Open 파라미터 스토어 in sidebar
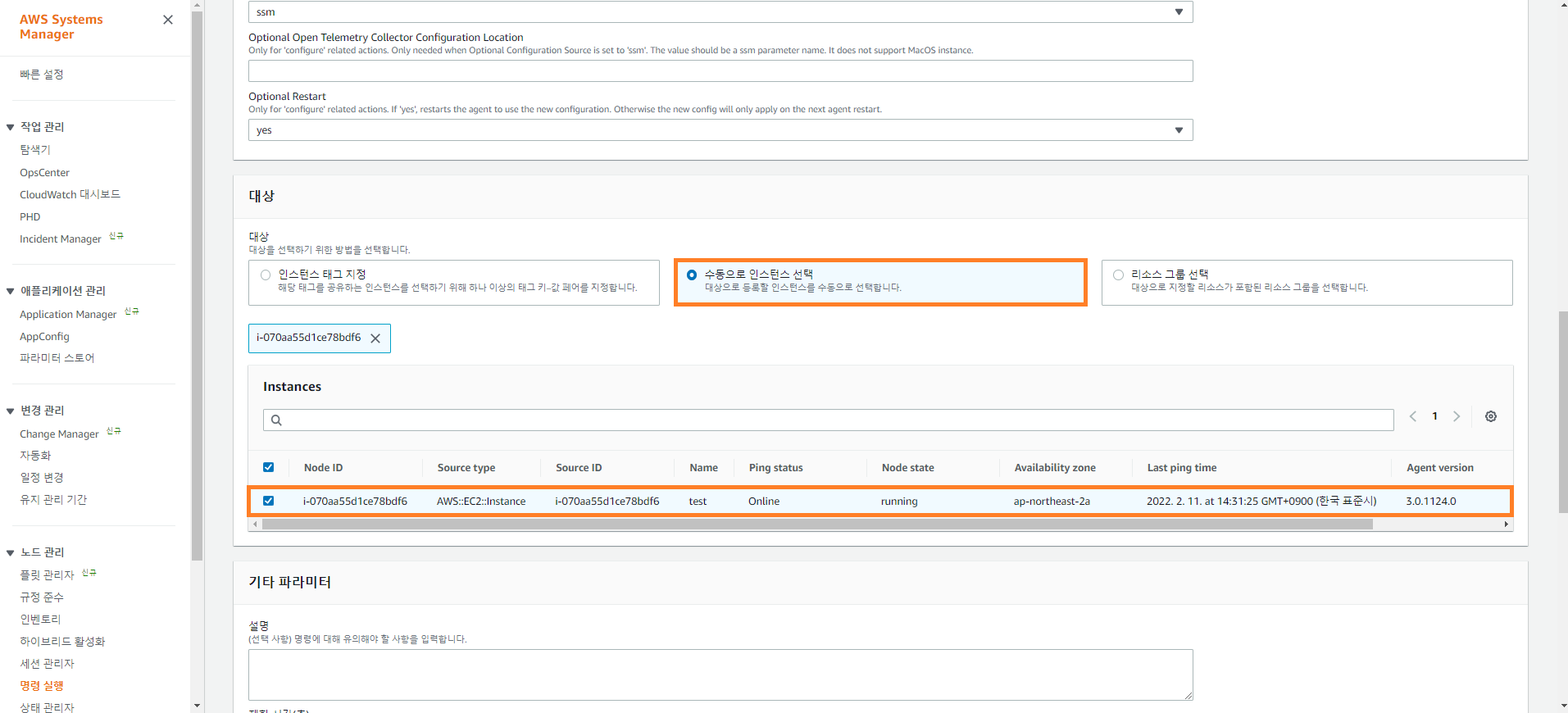The image size is (1568, 713). (x=57, y=358)
